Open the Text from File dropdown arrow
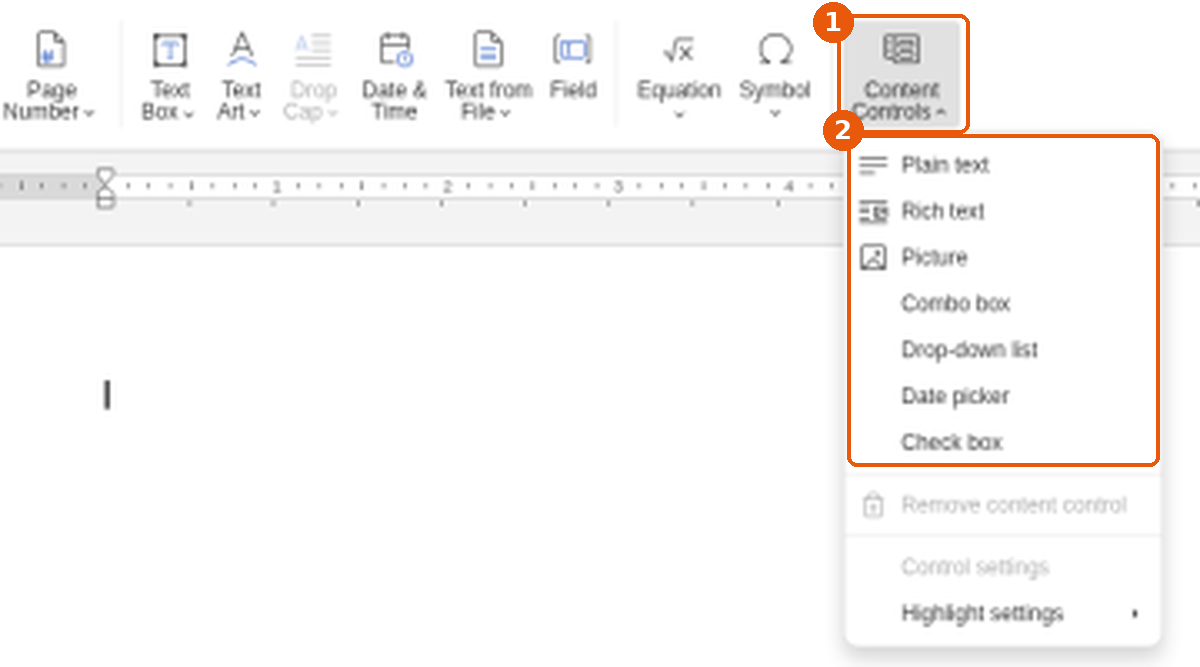This screenshot has height=667, width=1200. 505,113
